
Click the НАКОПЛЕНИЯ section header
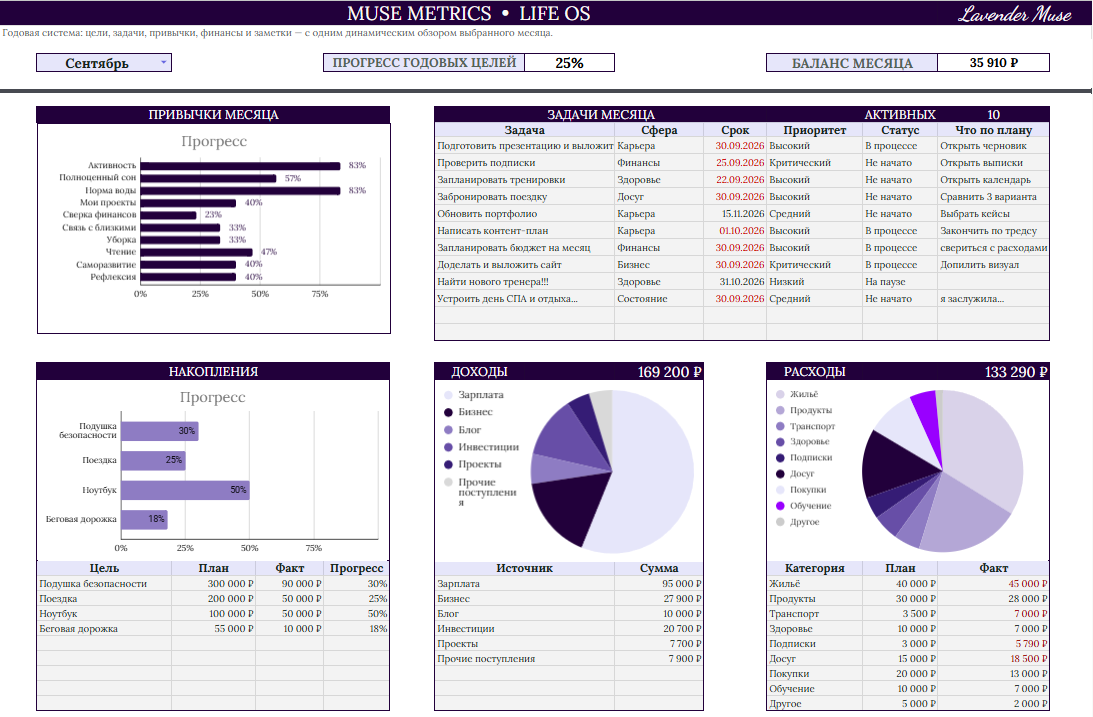[213, 371]
